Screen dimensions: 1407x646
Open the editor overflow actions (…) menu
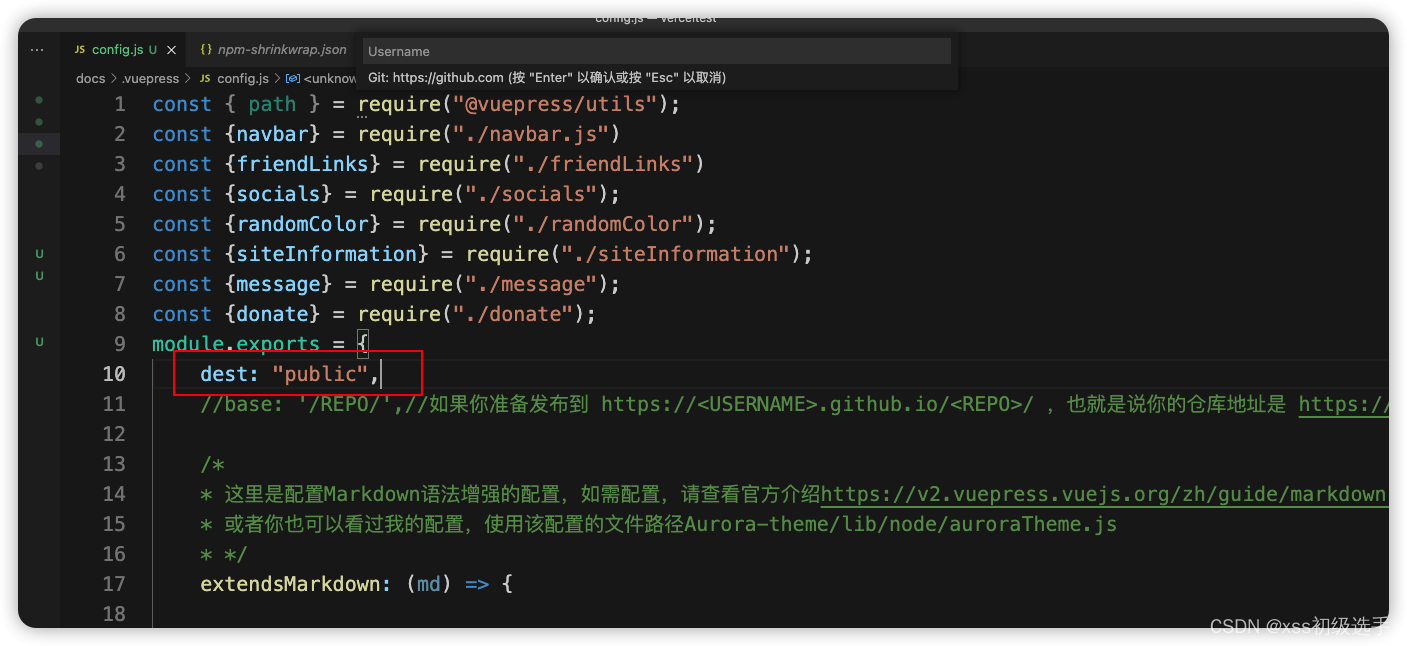coord(37,48)
